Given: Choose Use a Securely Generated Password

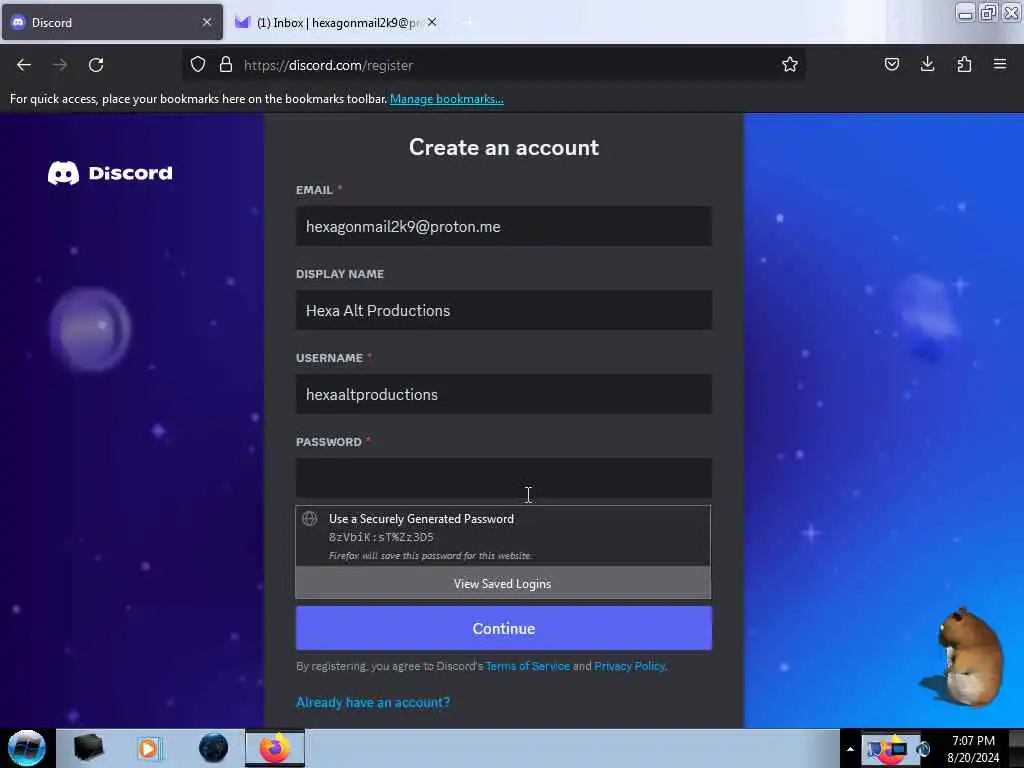Looking at the screenshot, I should (x=503, y=536).
